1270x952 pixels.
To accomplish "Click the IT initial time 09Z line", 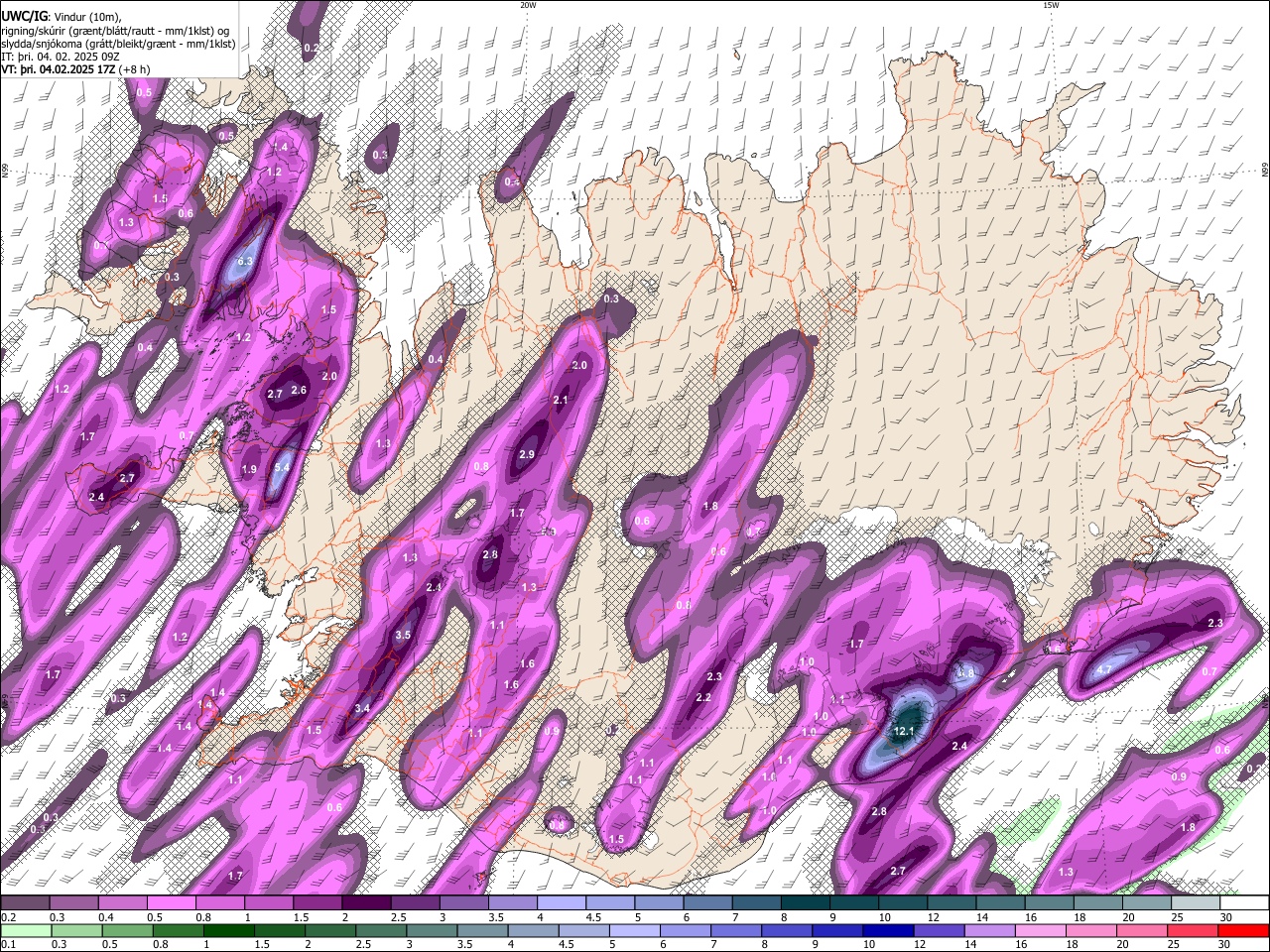I will pos(62,57).
